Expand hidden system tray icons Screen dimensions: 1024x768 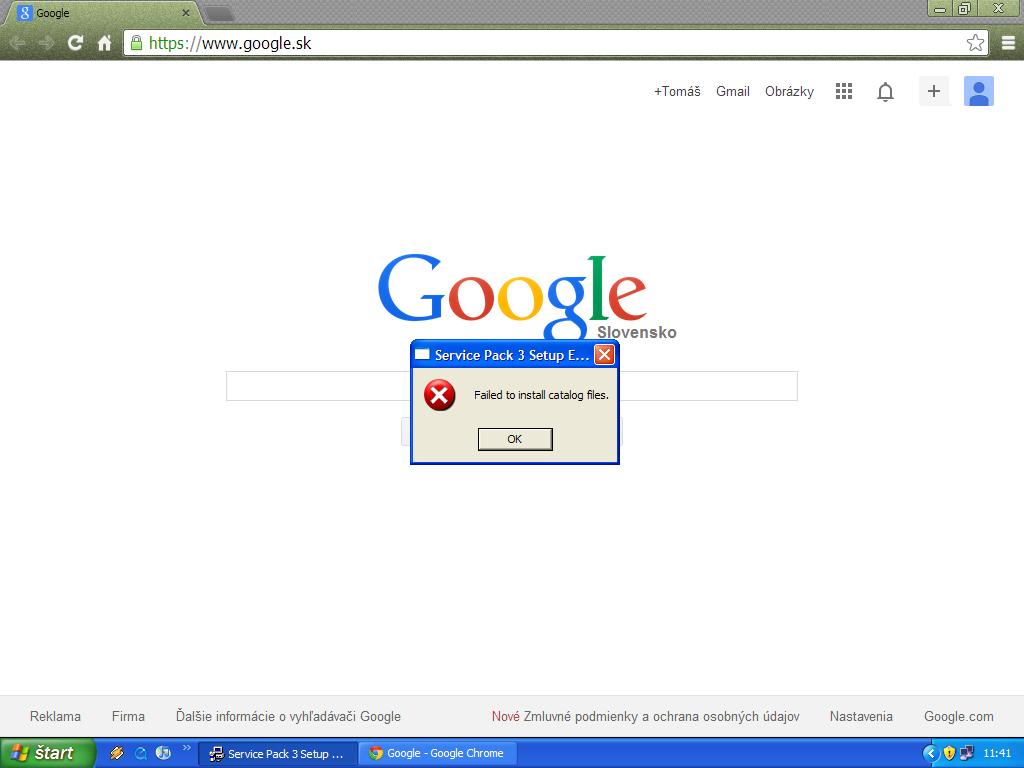931,753
